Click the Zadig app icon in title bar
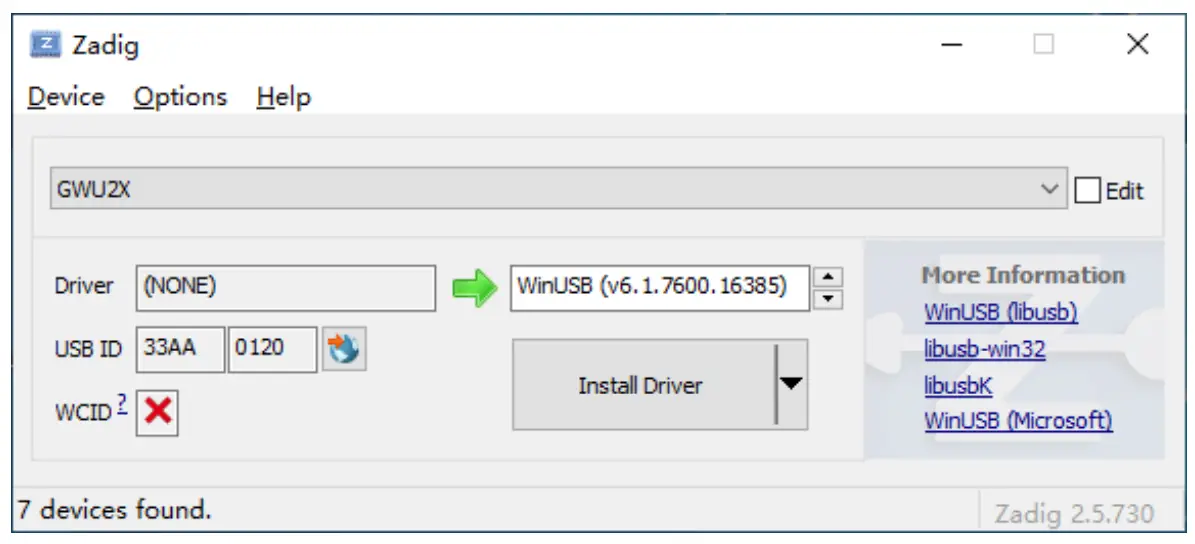Viewport: 1195px width, 544px height. (45, 45)
